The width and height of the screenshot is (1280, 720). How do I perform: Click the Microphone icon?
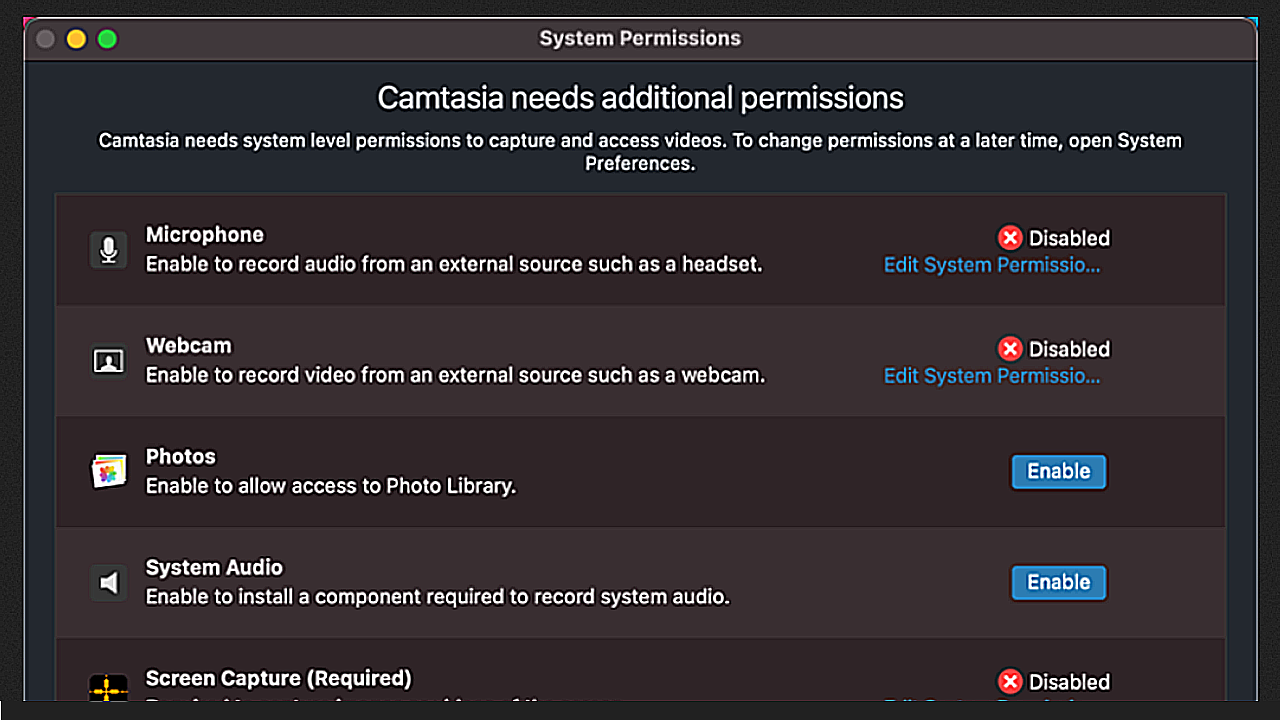point(108,250)
